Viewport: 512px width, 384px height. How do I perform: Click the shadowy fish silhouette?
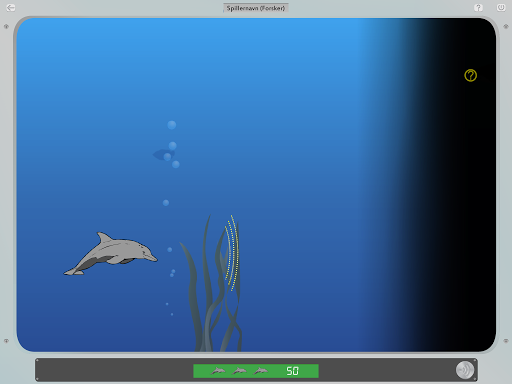click(x=163, y=155)
